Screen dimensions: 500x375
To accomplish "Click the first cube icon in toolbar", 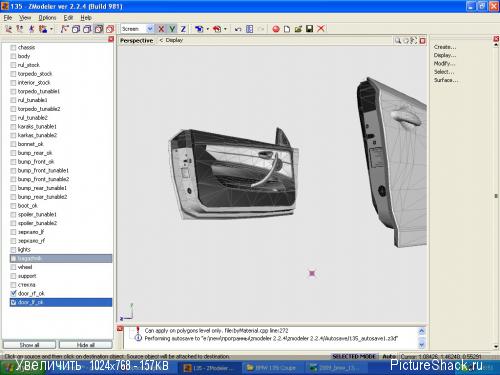I will click(x=76, y=29).
